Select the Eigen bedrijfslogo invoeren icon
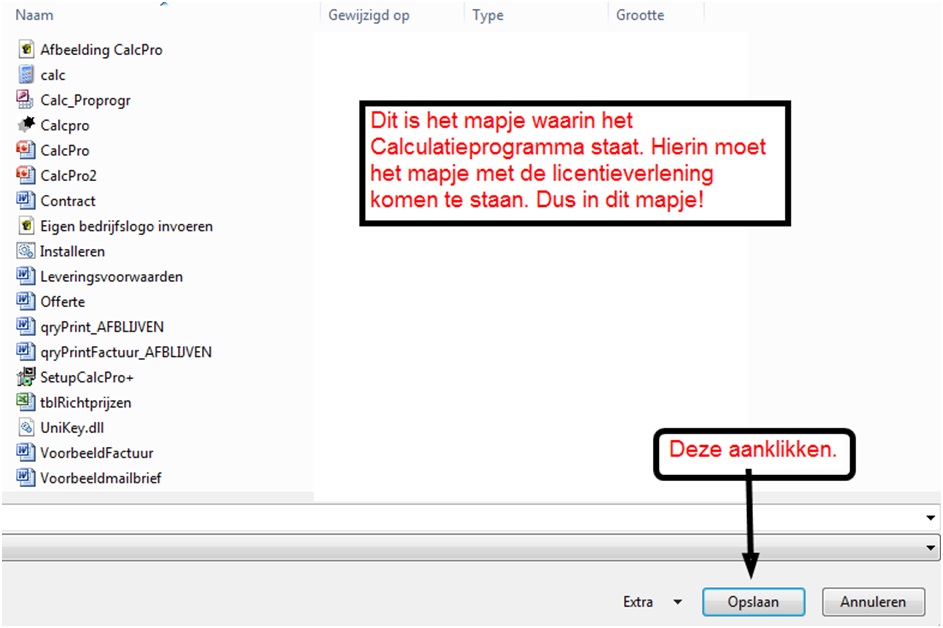 [26, 226]
